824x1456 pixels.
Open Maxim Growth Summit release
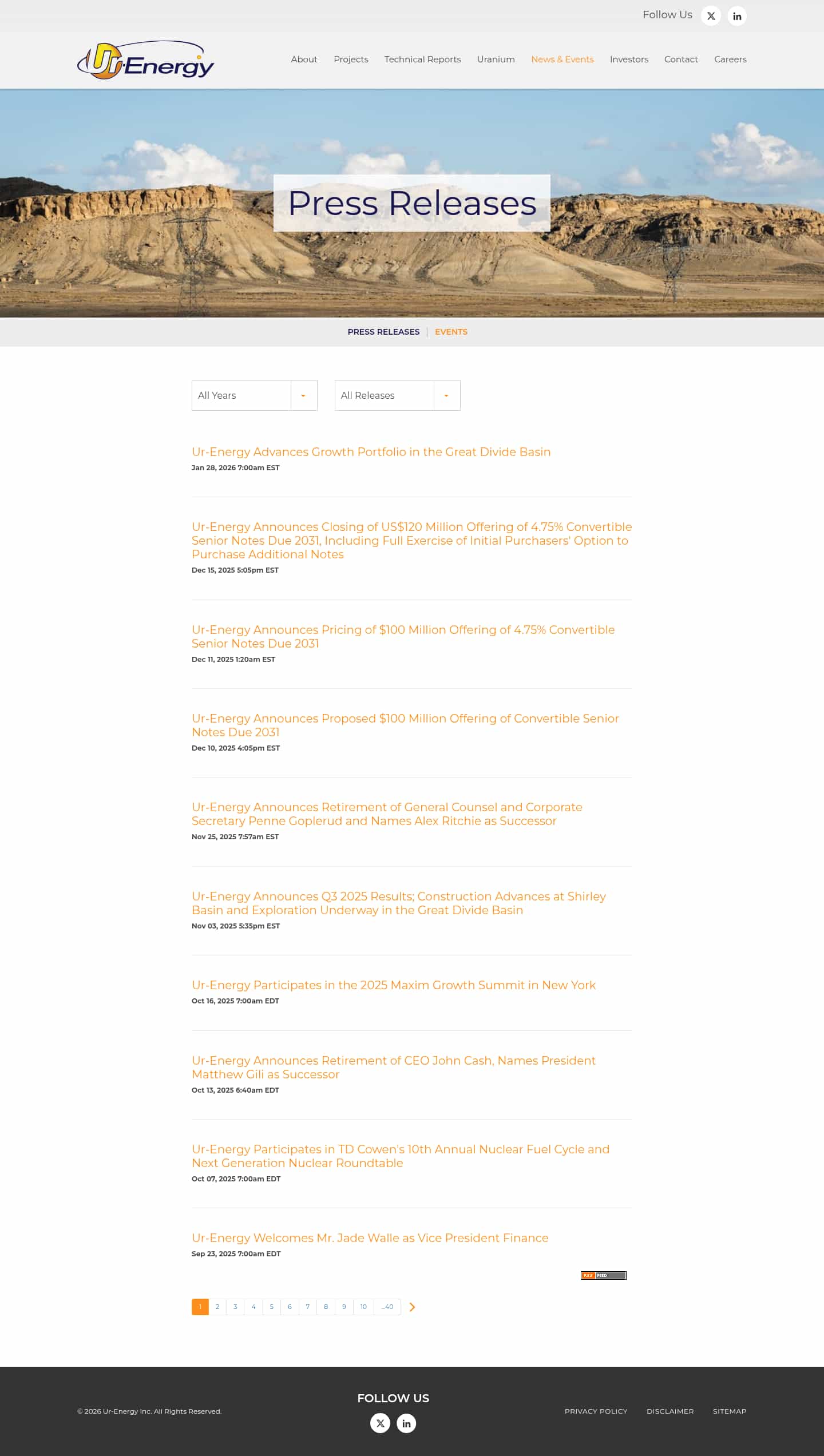coord(394,985)
